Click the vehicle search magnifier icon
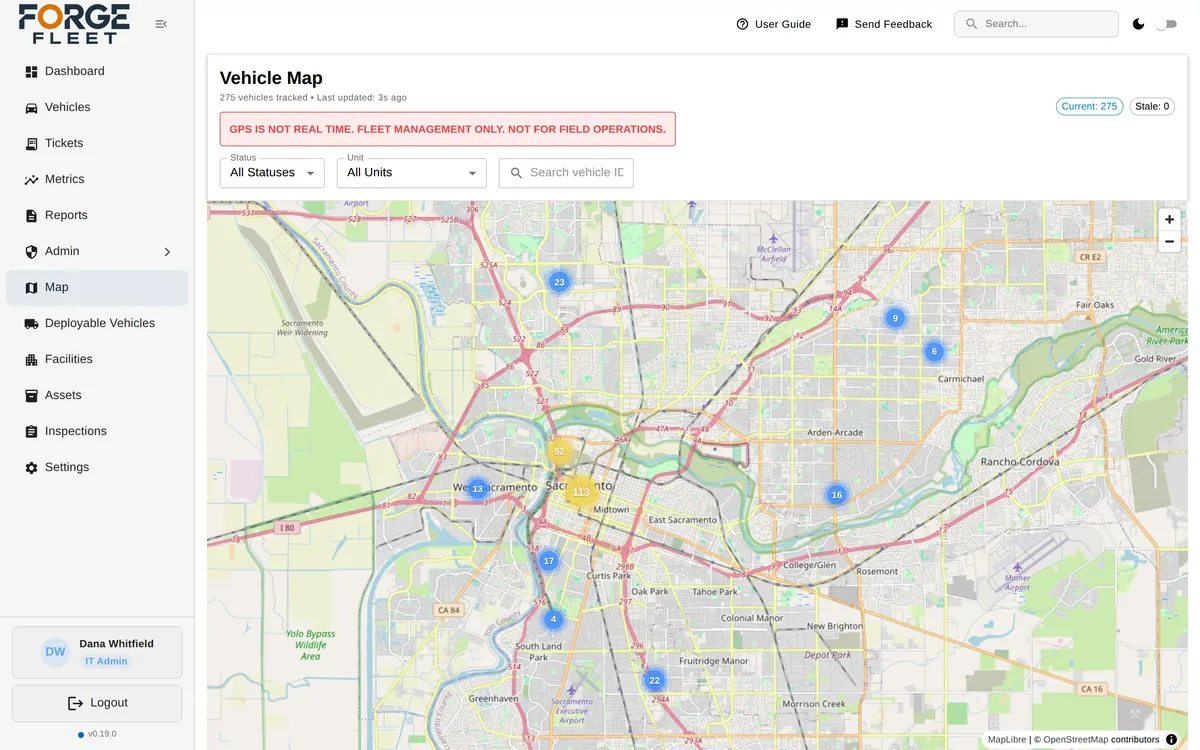Image resolution: width=1200 pixels, height=750 pixels. [517, 173]
